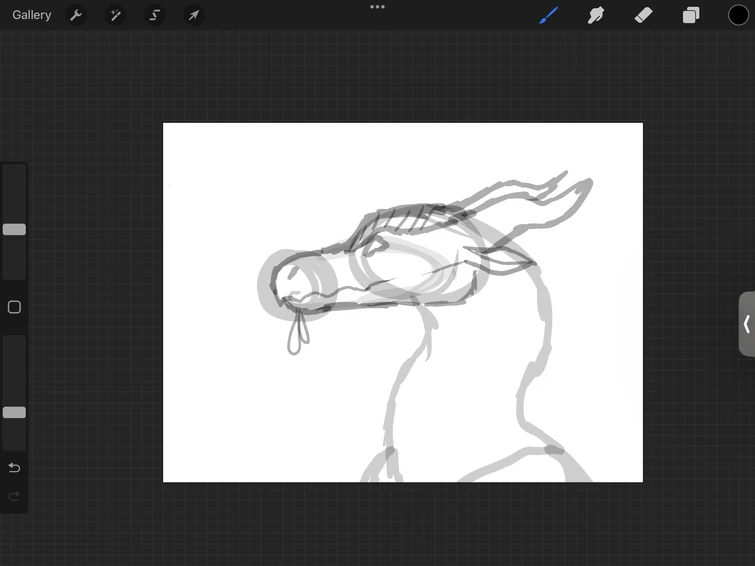Undo the last stroke

[x=14, y=468]
